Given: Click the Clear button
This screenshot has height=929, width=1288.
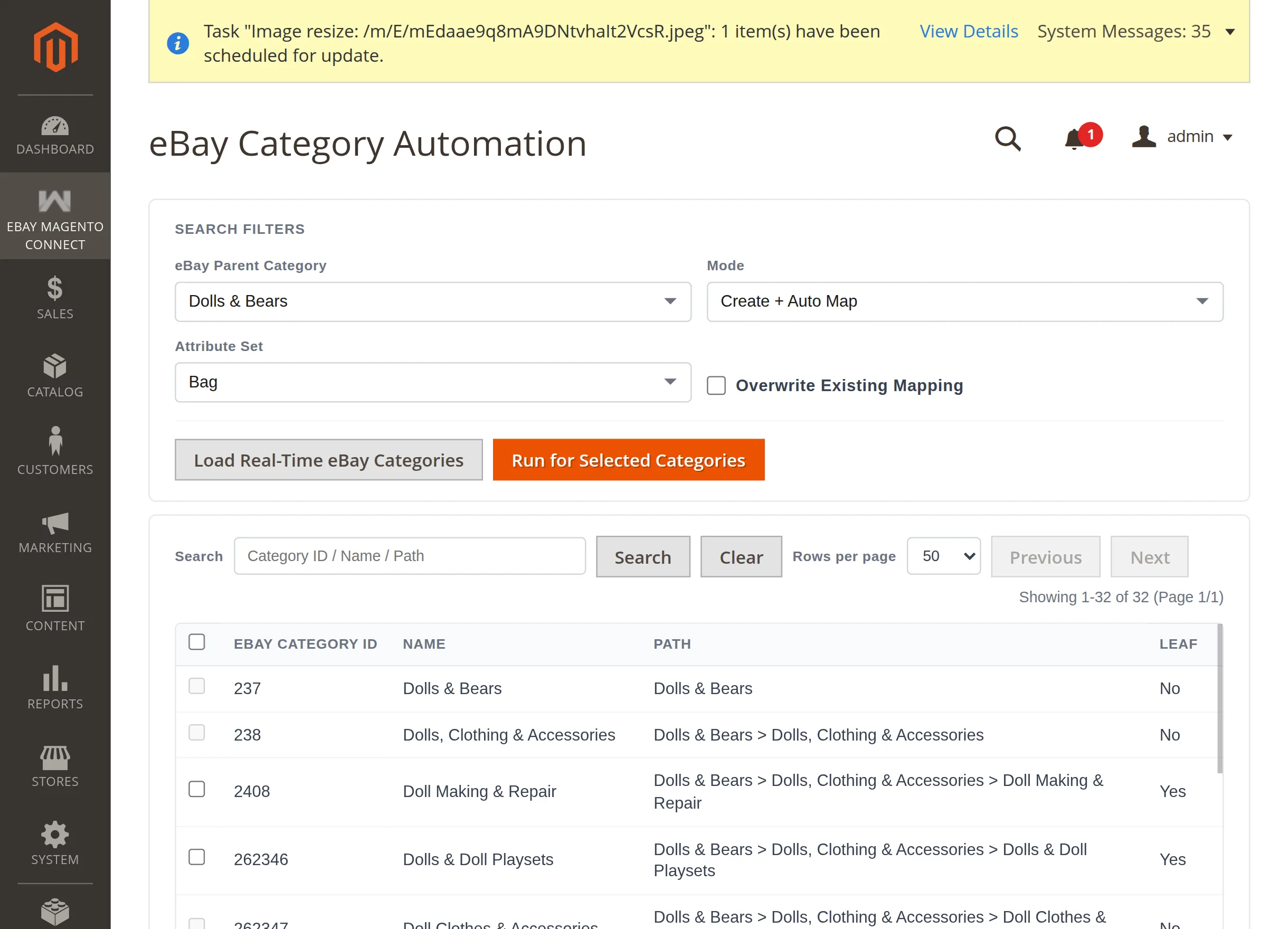Looking at the screenshot, I should 741,556.
